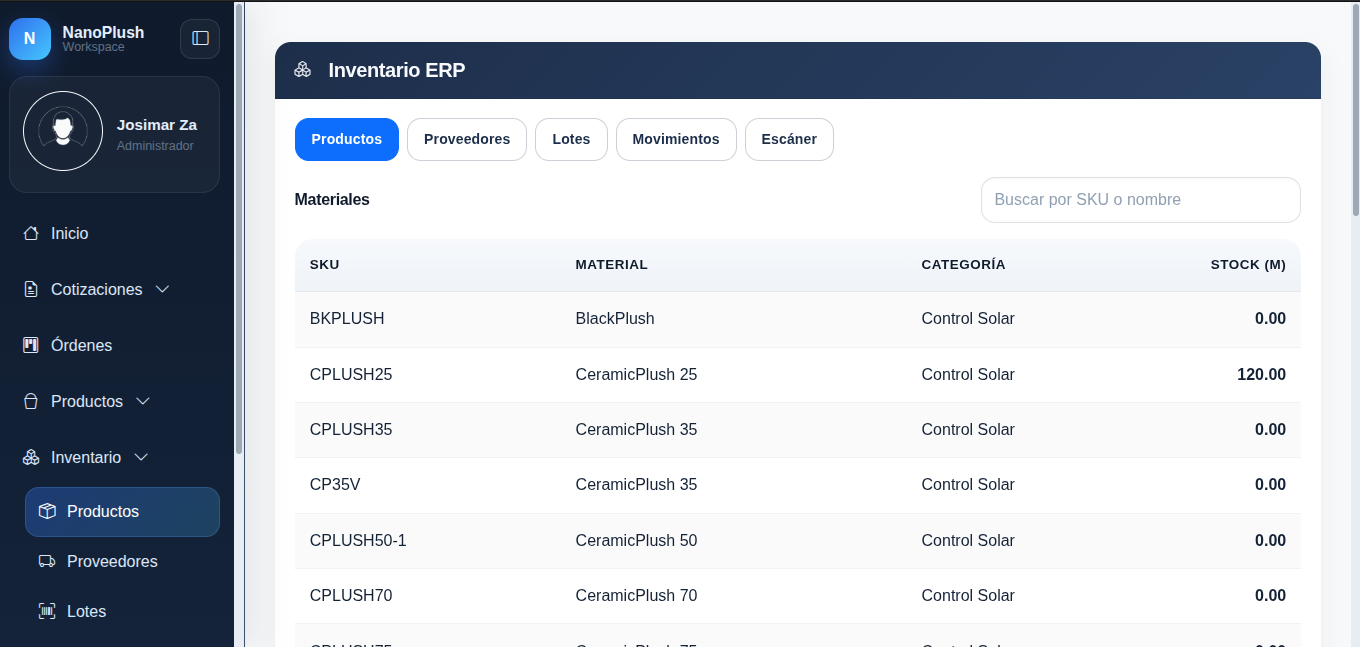Click the Inventario ERP title
The image size is (1360, 647).
pos(397,70)
